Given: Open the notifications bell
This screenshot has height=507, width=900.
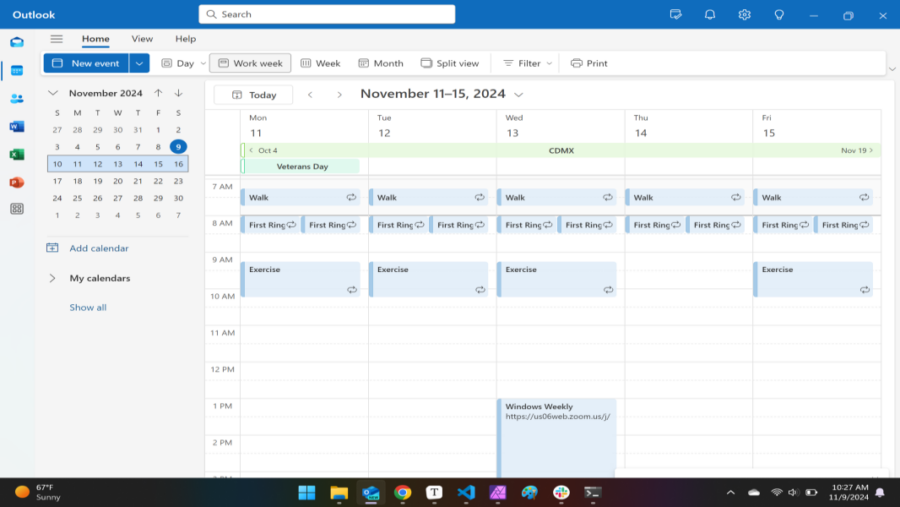Looking at the screenshot, I should pos(710,15).
